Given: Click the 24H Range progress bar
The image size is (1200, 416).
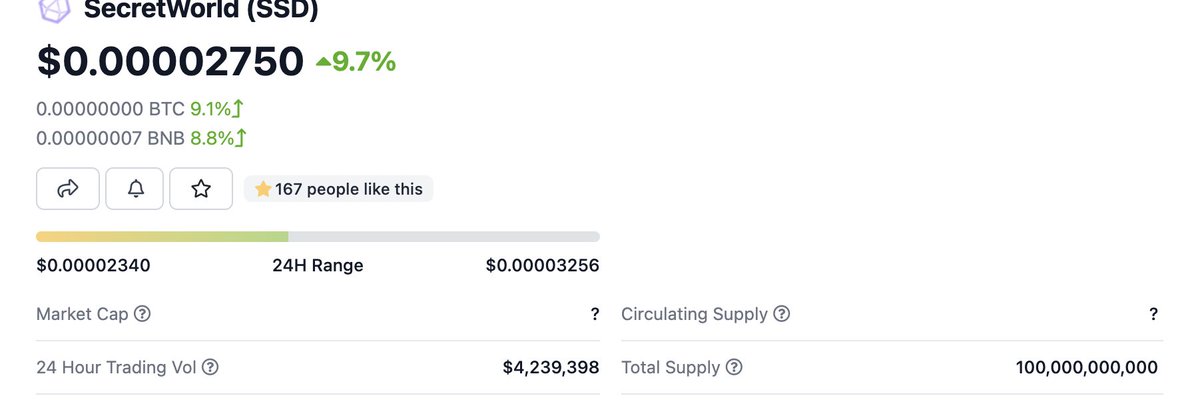Looking at the screenshot, I should coord(318,237).
